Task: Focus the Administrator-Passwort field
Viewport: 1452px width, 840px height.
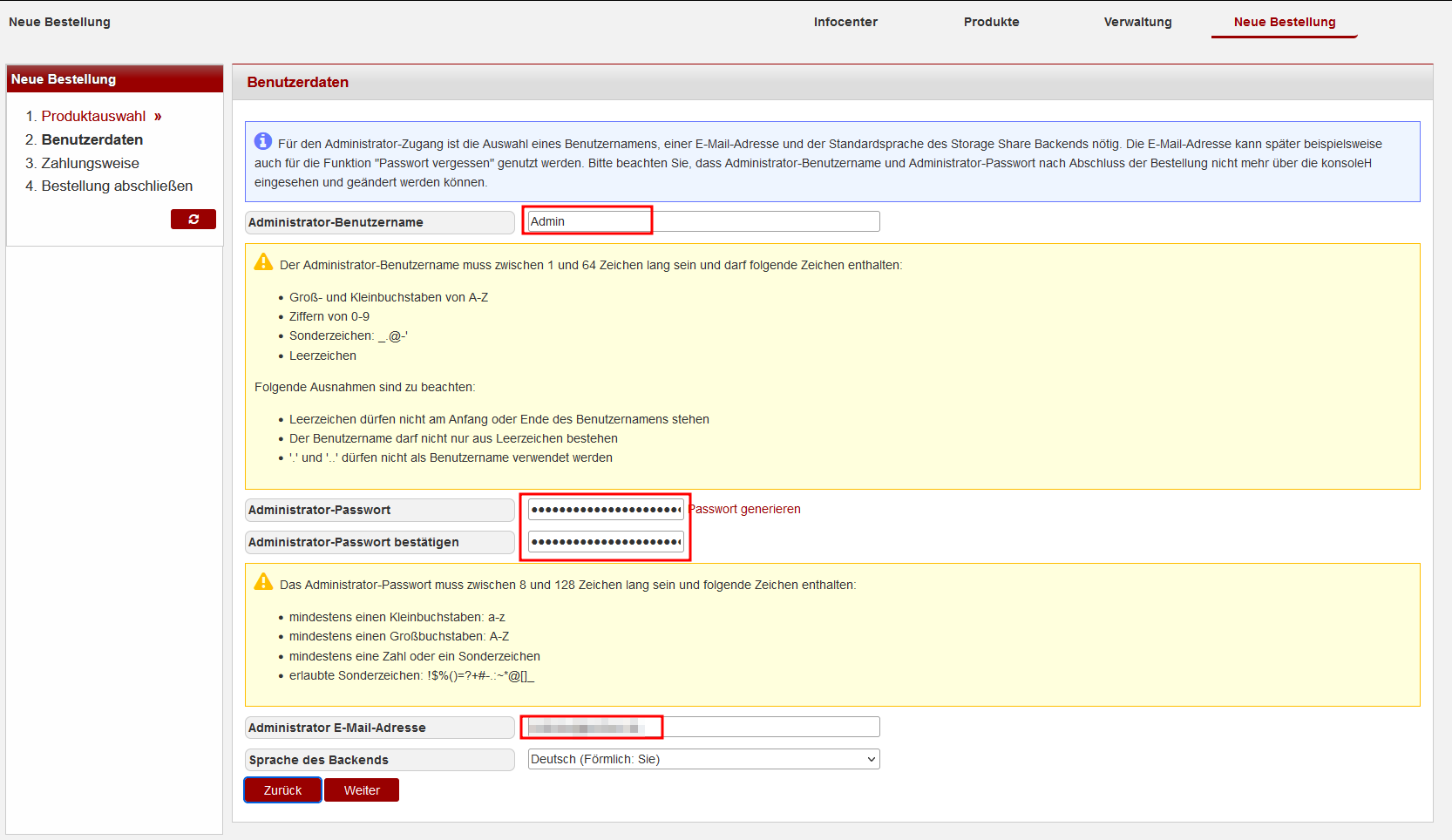Action: (605, 510)
